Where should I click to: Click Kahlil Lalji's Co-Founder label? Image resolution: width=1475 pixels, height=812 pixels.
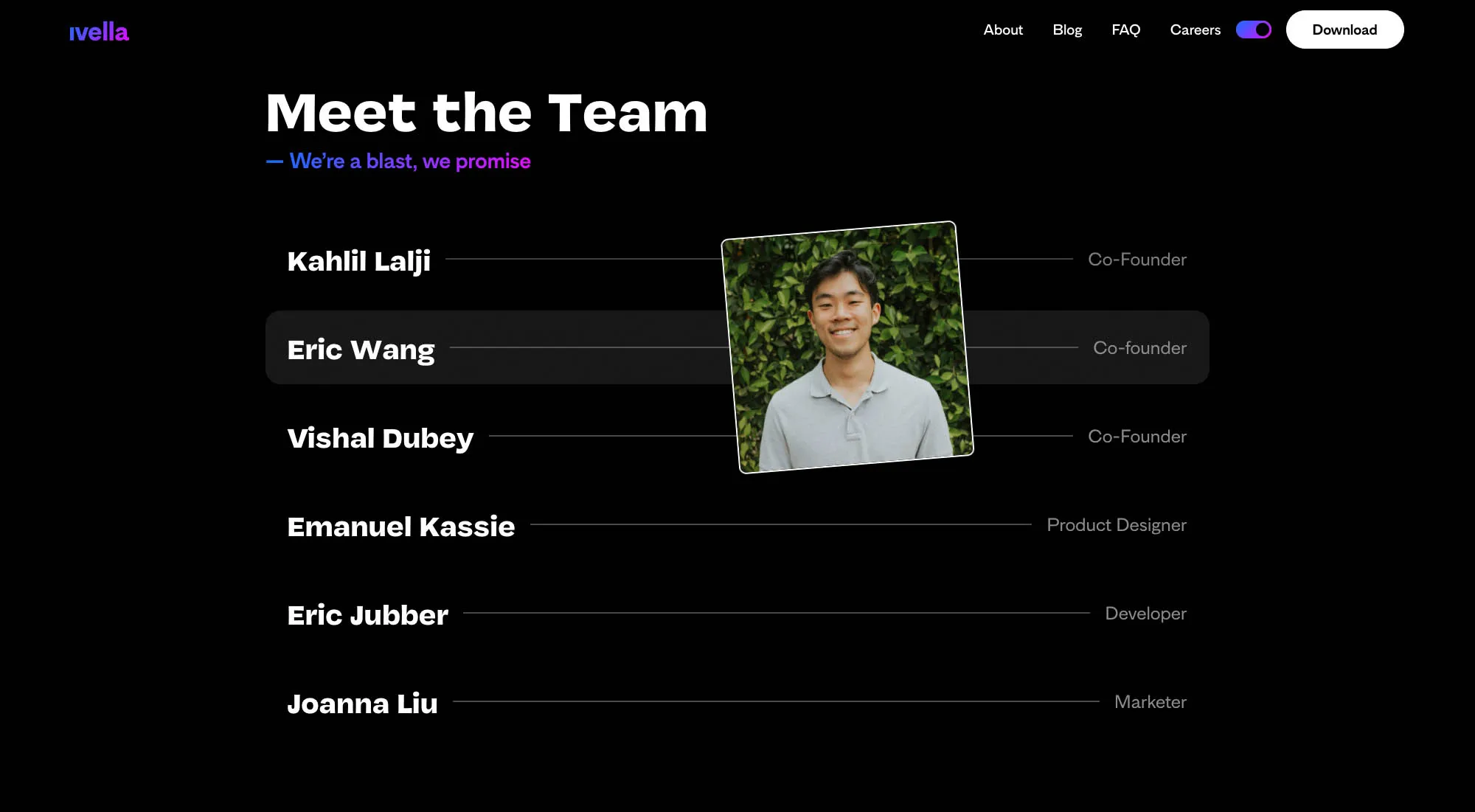(x=1136, y=259)
